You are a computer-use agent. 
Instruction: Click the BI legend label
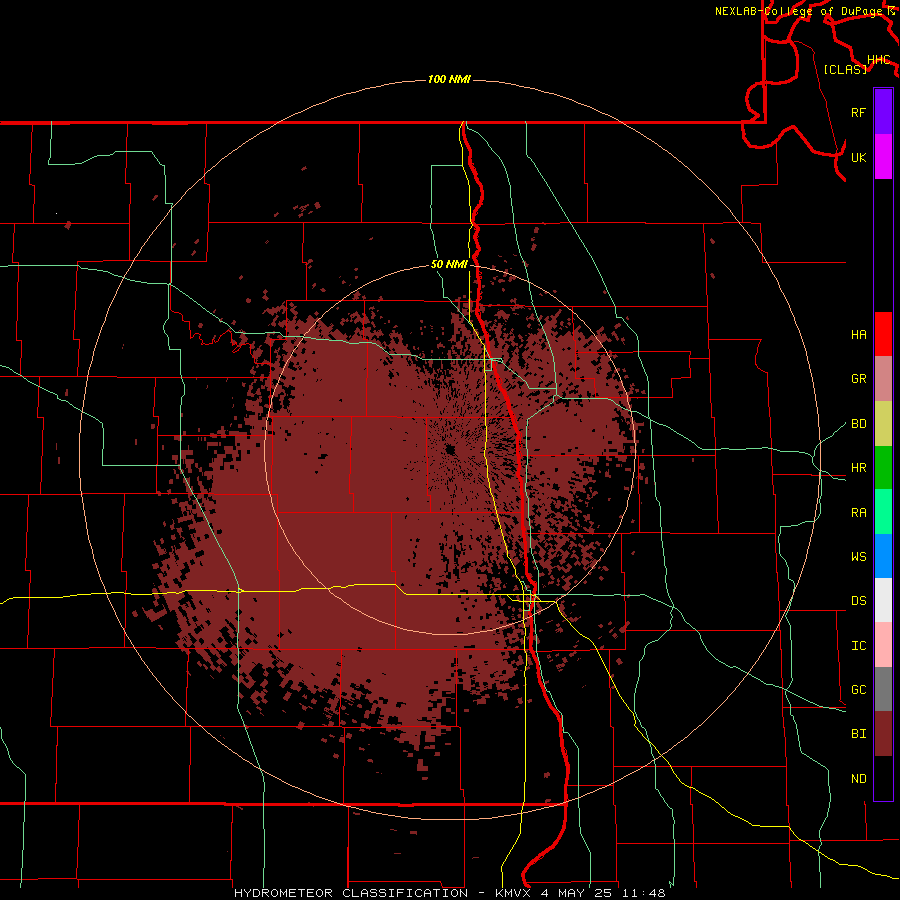pos(858,734)
